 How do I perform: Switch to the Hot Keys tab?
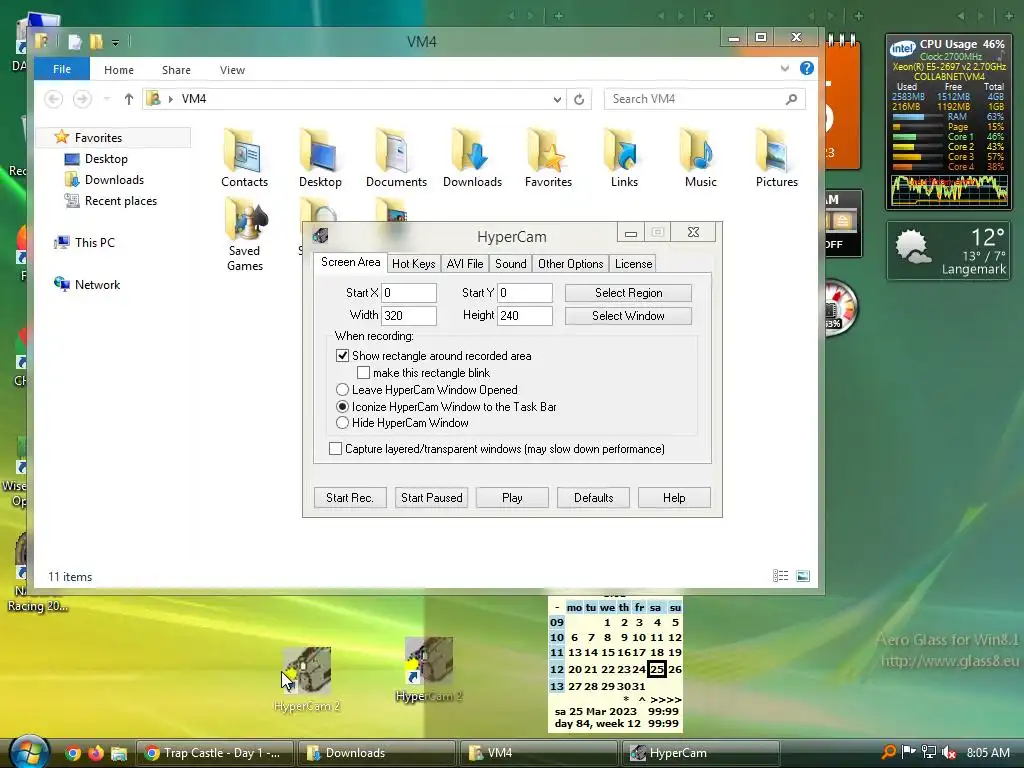click(x=413, y=264)
